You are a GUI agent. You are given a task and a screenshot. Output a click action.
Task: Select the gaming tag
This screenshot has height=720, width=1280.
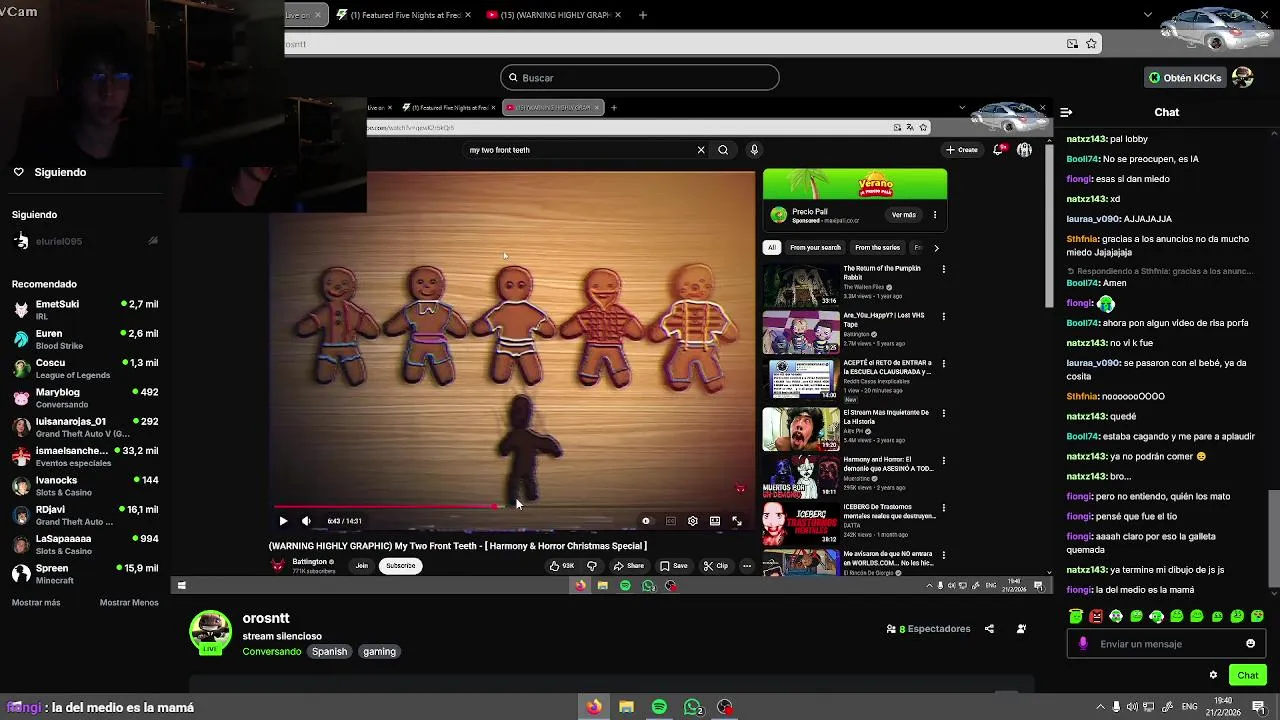[x=379, y=652]
